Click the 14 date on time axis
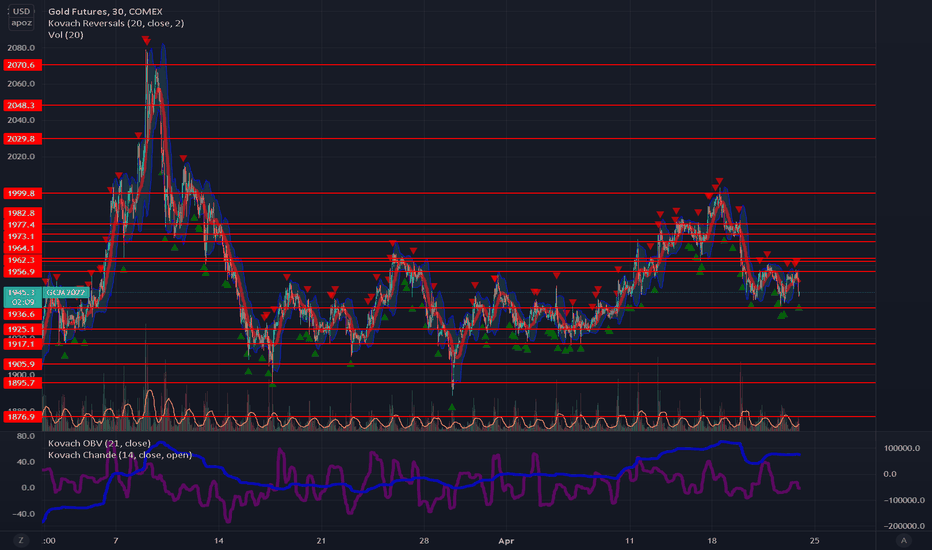This screenshot has height=550, width=932. pyautogui.click(x=219, y=540)
